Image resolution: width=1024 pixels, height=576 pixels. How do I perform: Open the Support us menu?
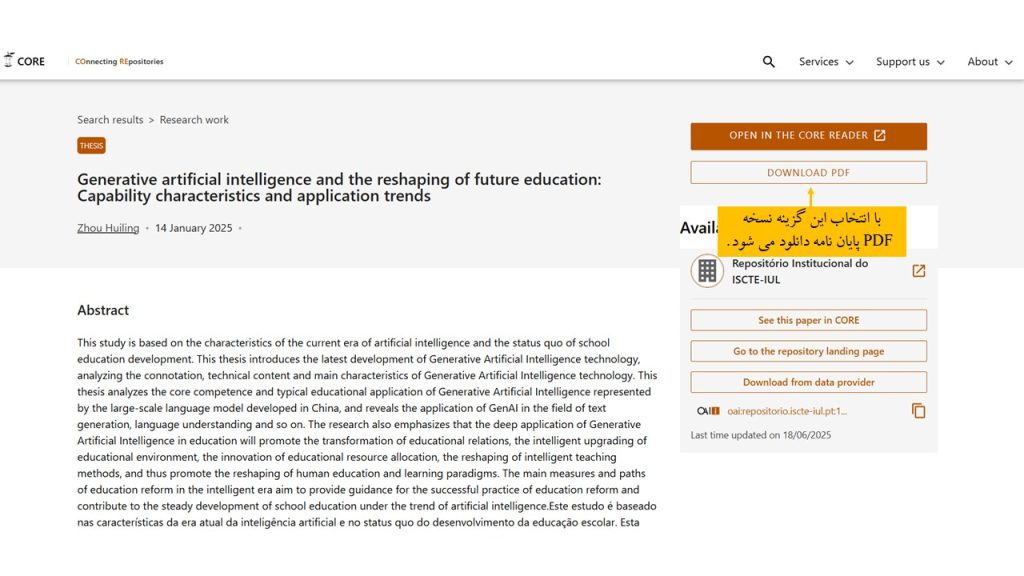pyautogui.click(x=910, y=61)
